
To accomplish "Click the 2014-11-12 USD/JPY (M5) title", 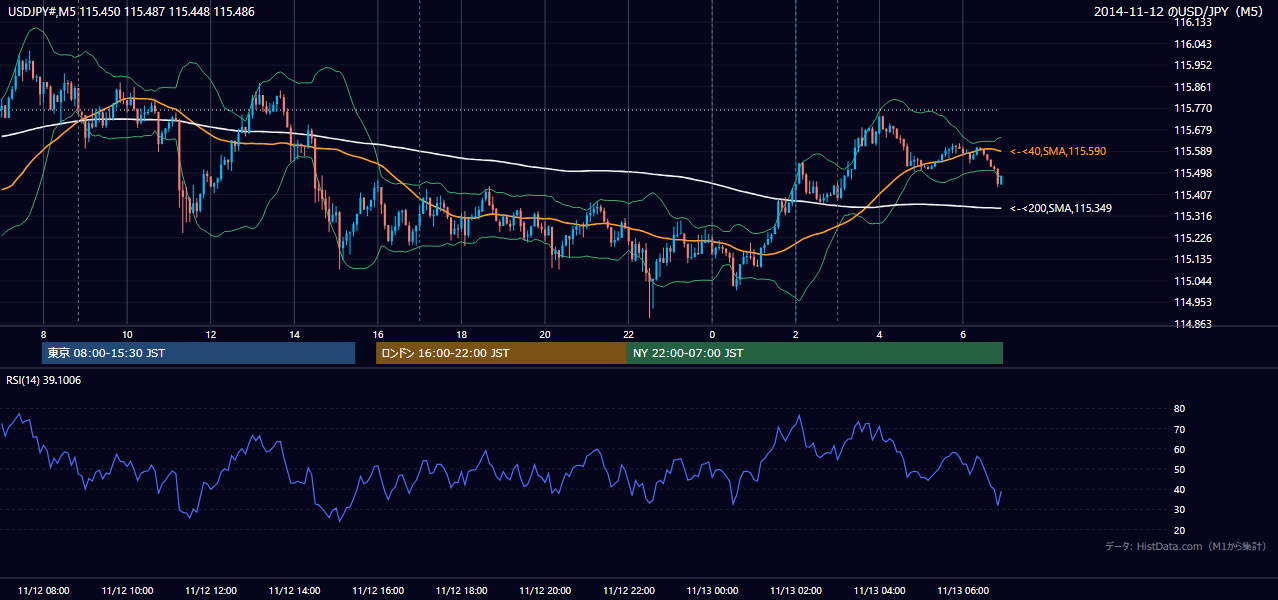I will point(1180,11).
